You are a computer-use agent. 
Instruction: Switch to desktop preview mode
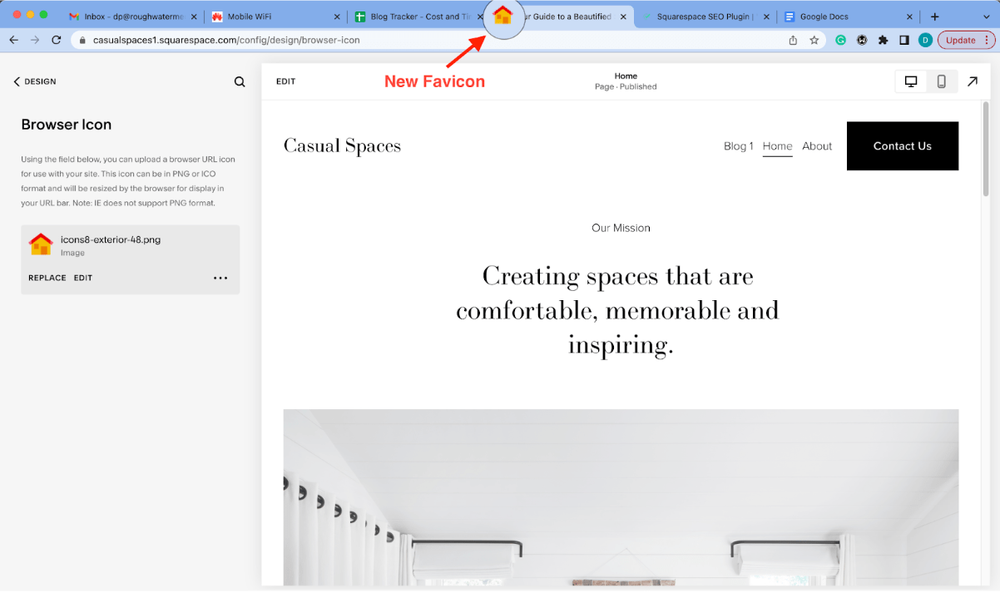click(911, 81)
